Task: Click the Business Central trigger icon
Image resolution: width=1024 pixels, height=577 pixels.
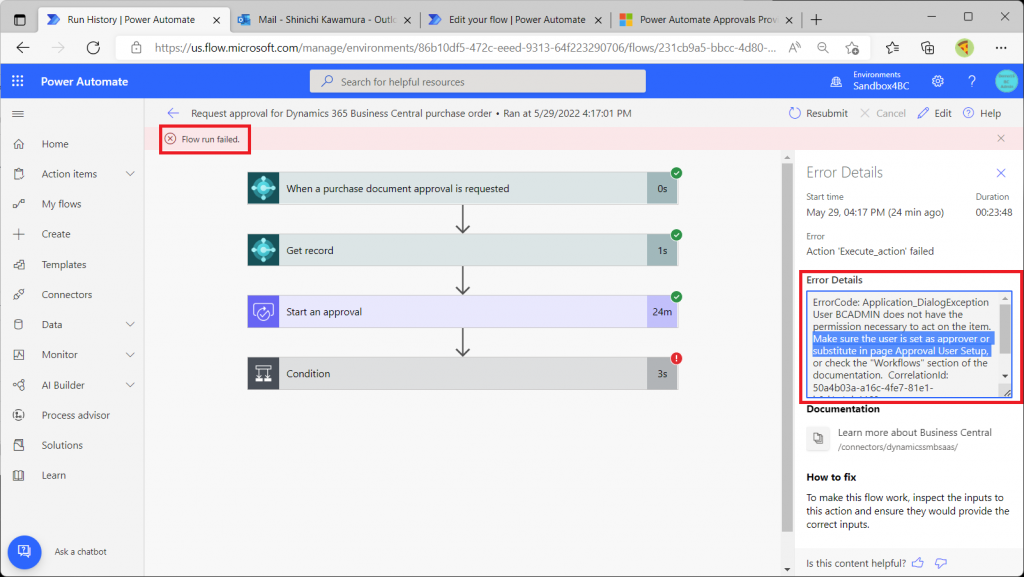Action: click(263, 188)
